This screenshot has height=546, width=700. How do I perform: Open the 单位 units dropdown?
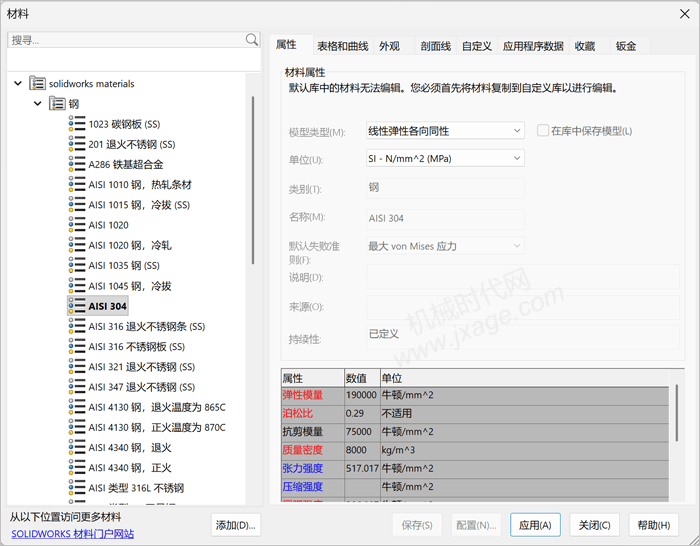pos(445,158)
